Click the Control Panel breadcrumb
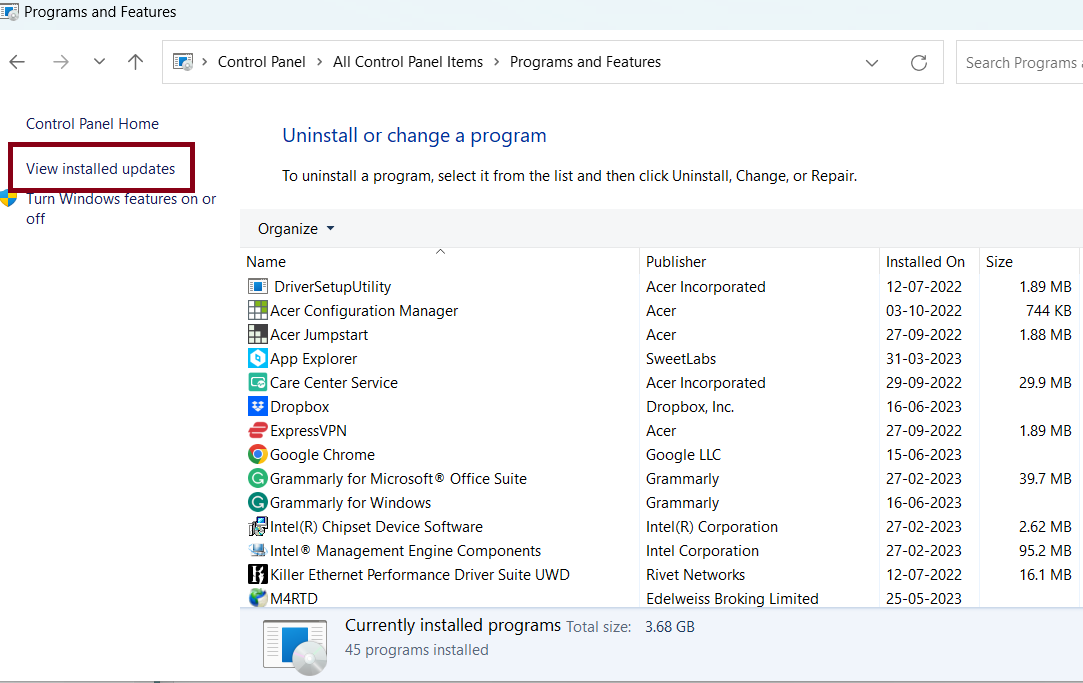The width and height of the screenshot is (1083, 683). pos(261,62)
